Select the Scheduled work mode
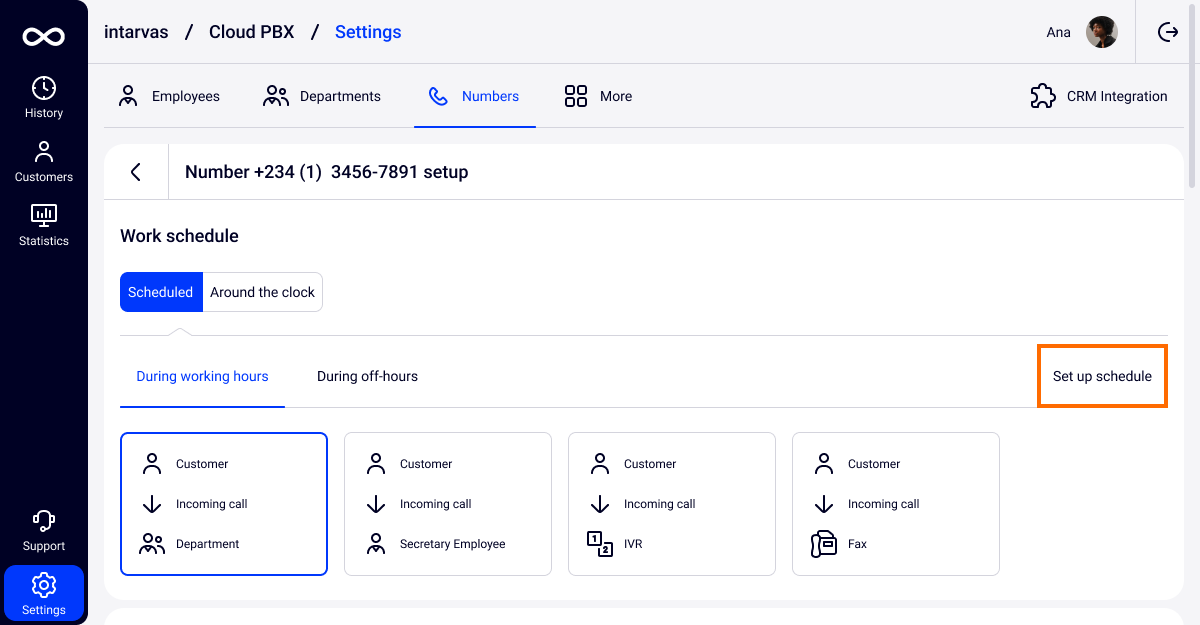This screenshot has width=1200, height=625. pyautogui.click(x=160, y=292)
